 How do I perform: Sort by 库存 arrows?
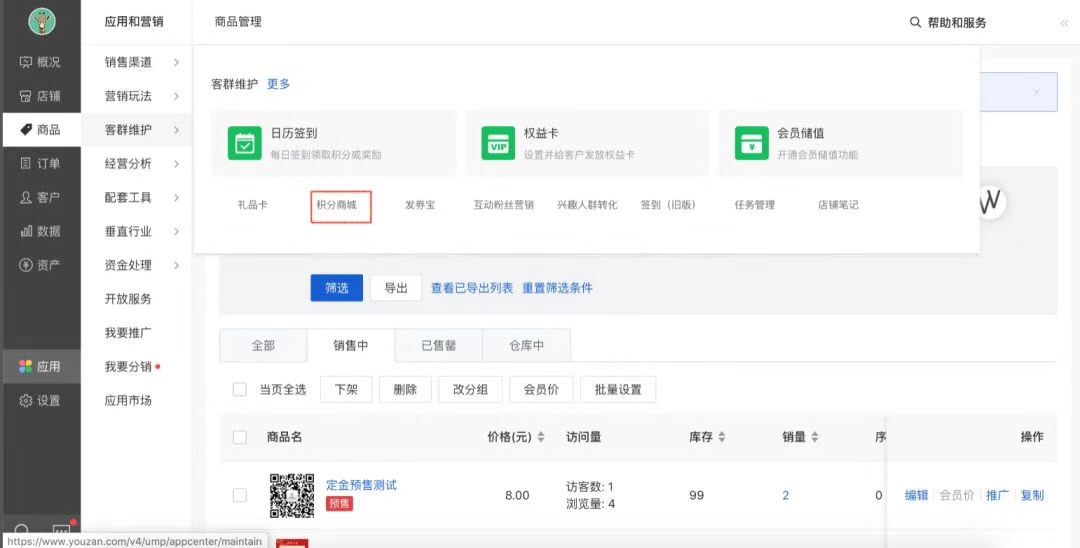point(722,436)
